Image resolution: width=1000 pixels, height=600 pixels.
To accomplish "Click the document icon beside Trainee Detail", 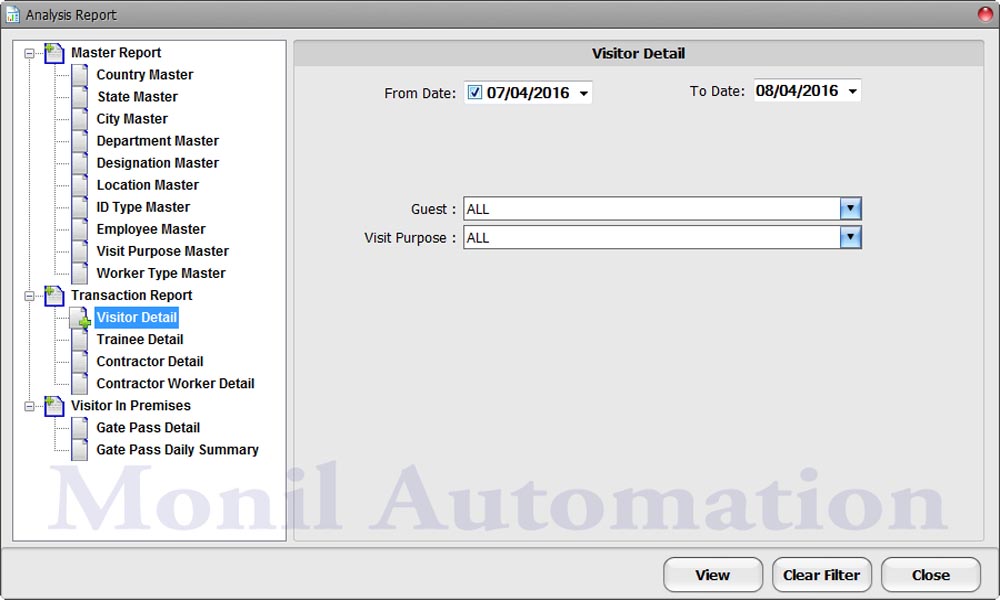I will click(80, 339).
